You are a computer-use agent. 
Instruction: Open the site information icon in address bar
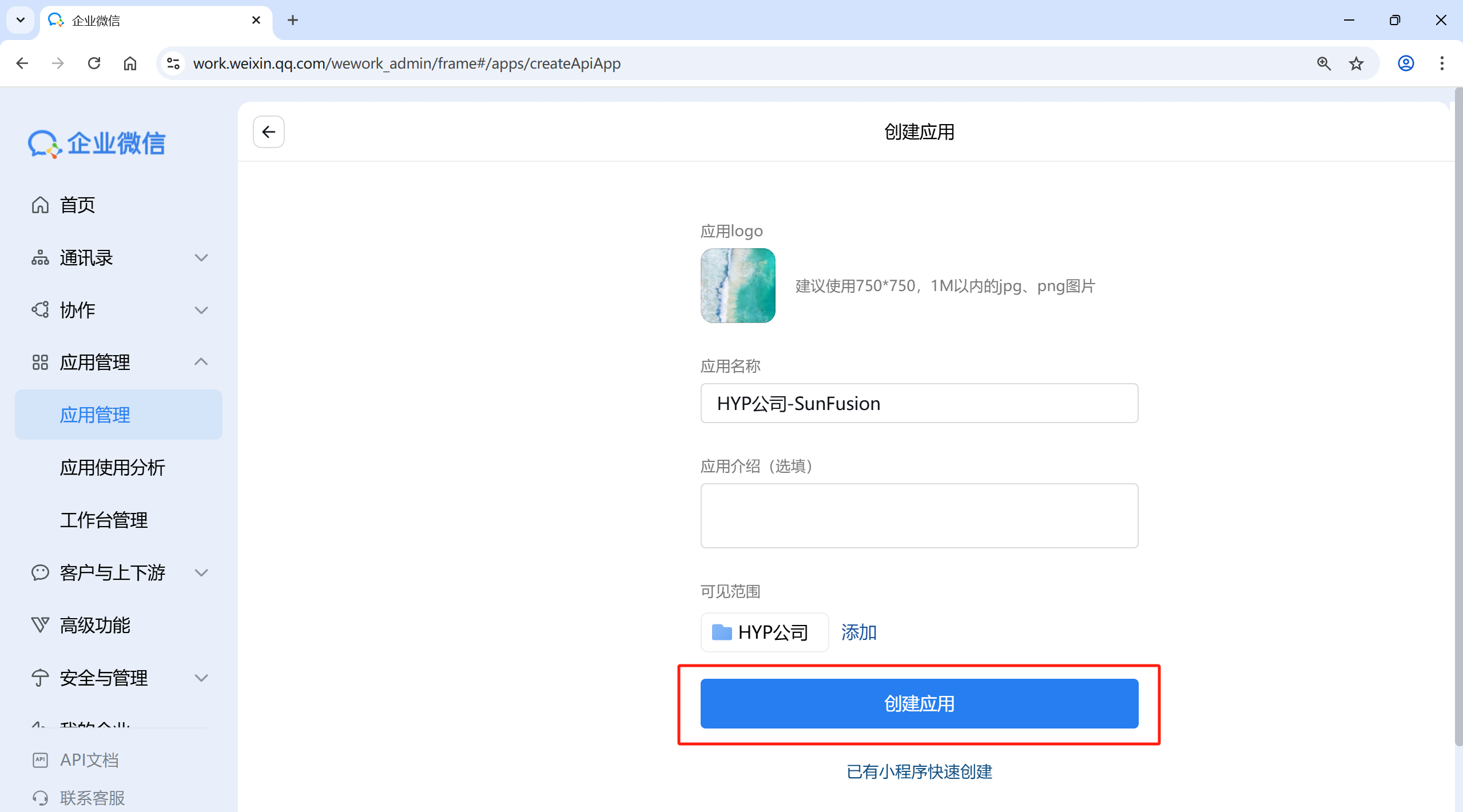pyautogui.click(x=173, y=63)
